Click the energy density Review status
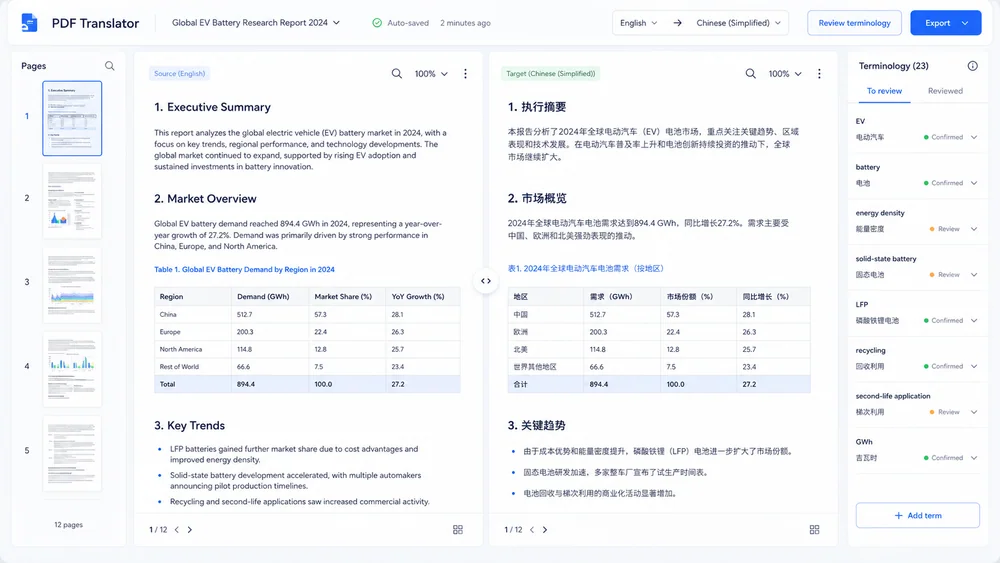 [945, 229]
